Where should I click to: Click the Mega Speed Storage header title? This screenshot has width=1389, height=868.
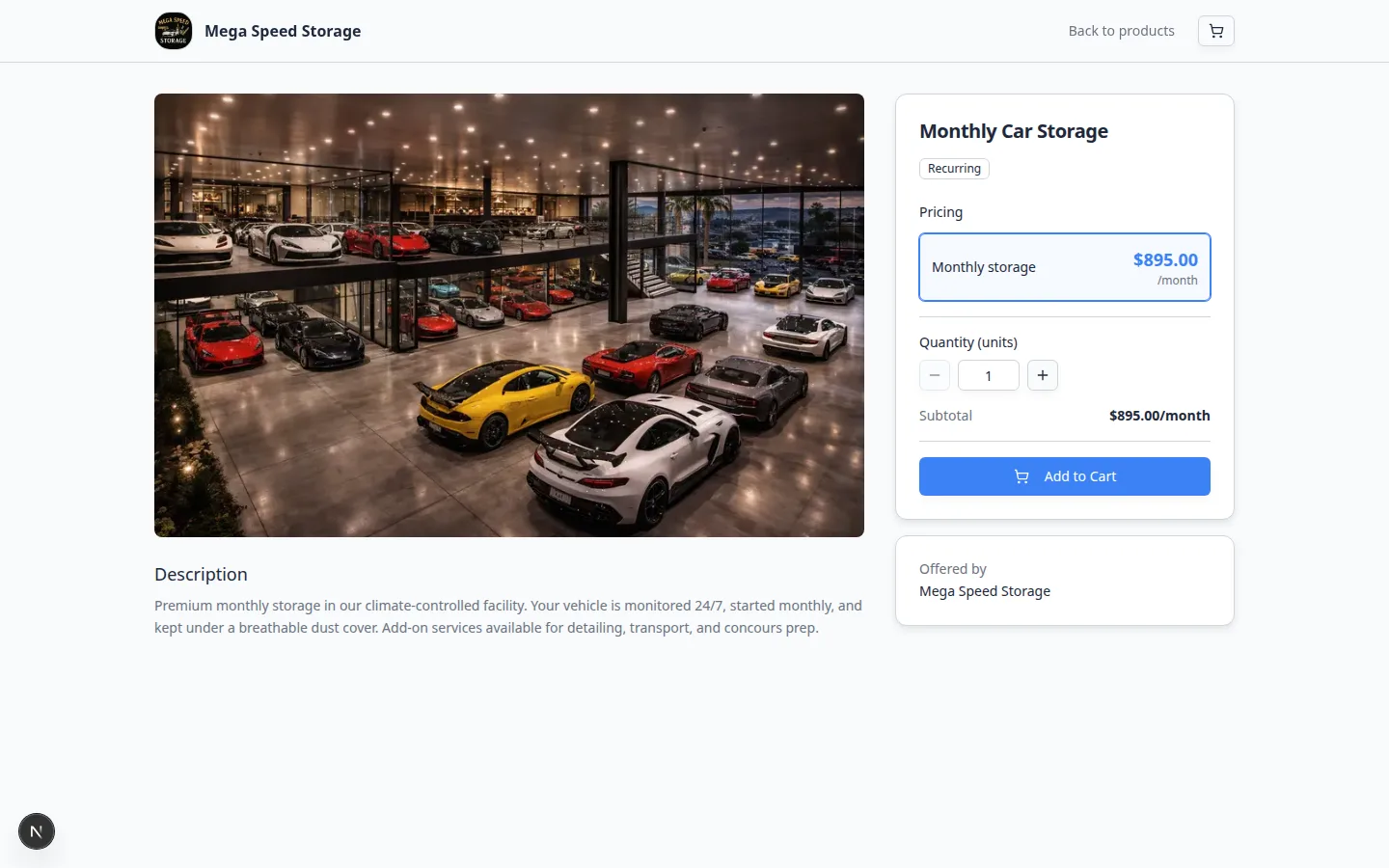coord(283,31)
